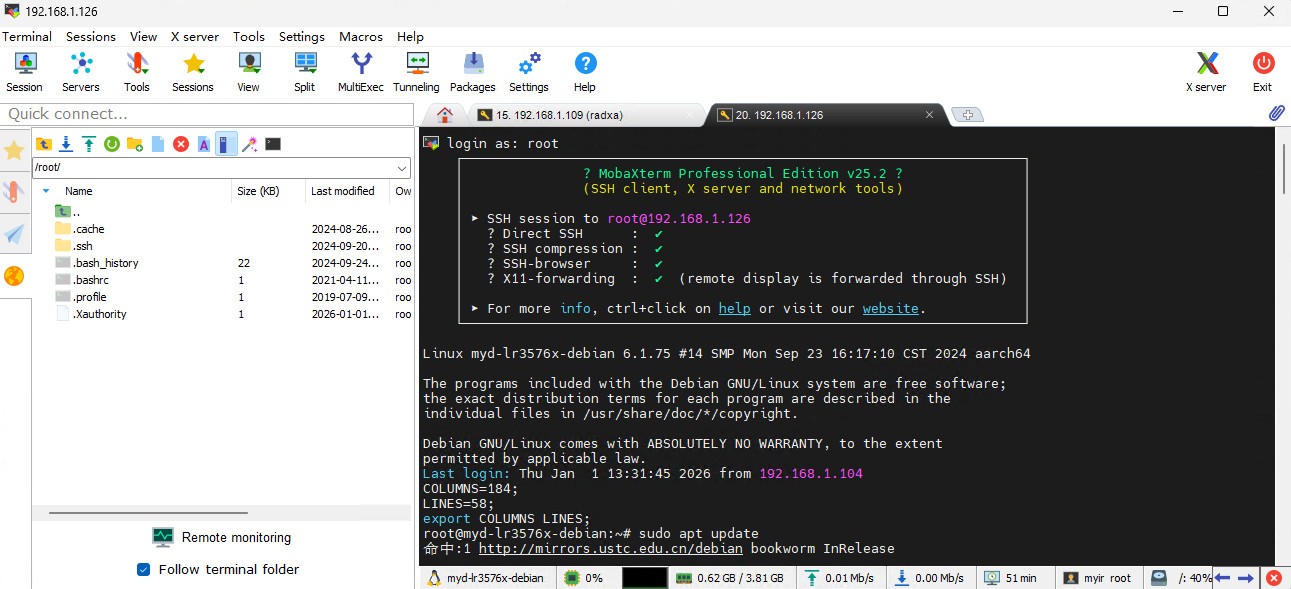Click the paperclip icon beside the tabs

coord(1276,114)
